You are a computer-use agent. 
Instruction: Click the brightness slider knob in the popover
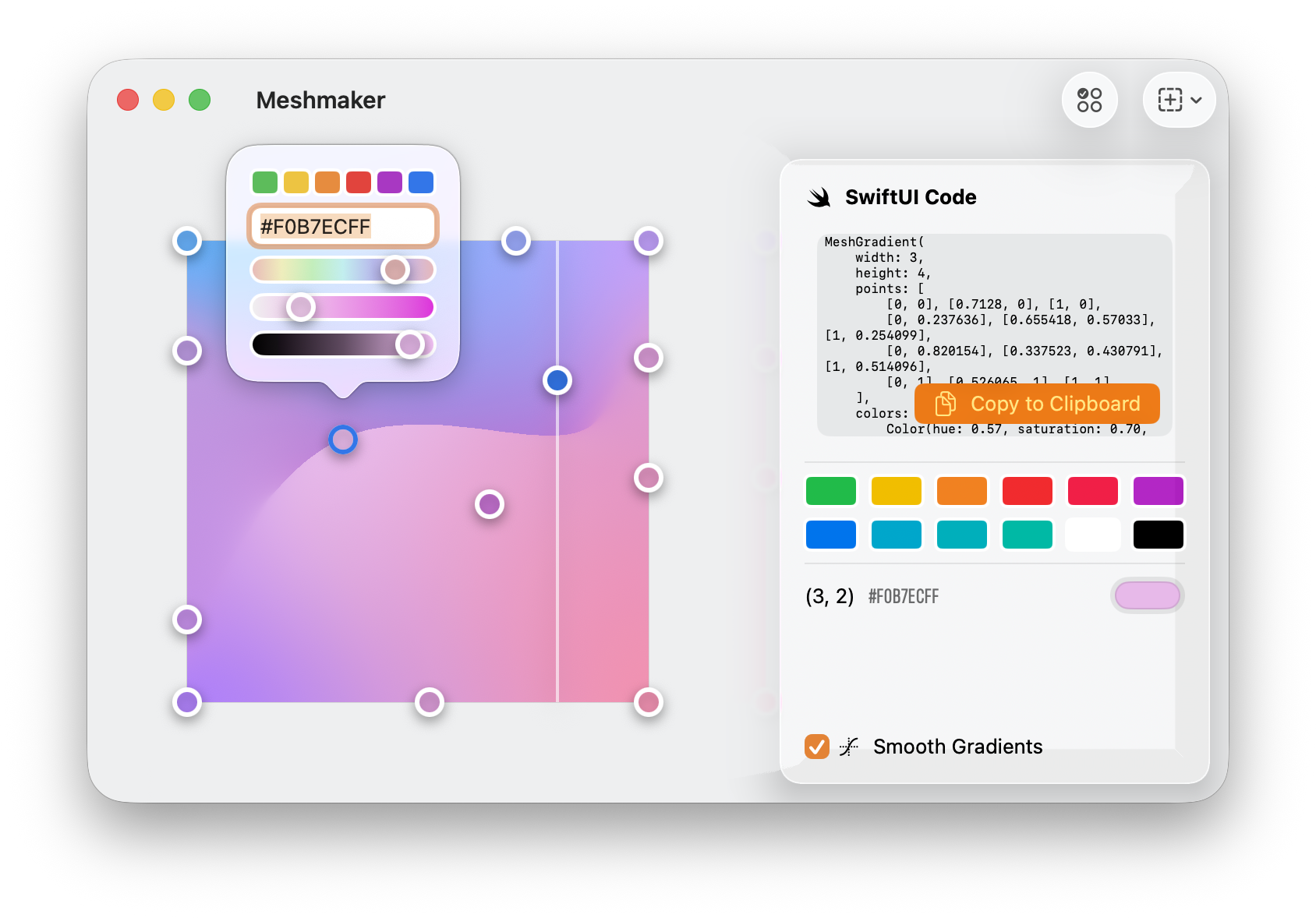pyautogui.click(x=409, y=344)
